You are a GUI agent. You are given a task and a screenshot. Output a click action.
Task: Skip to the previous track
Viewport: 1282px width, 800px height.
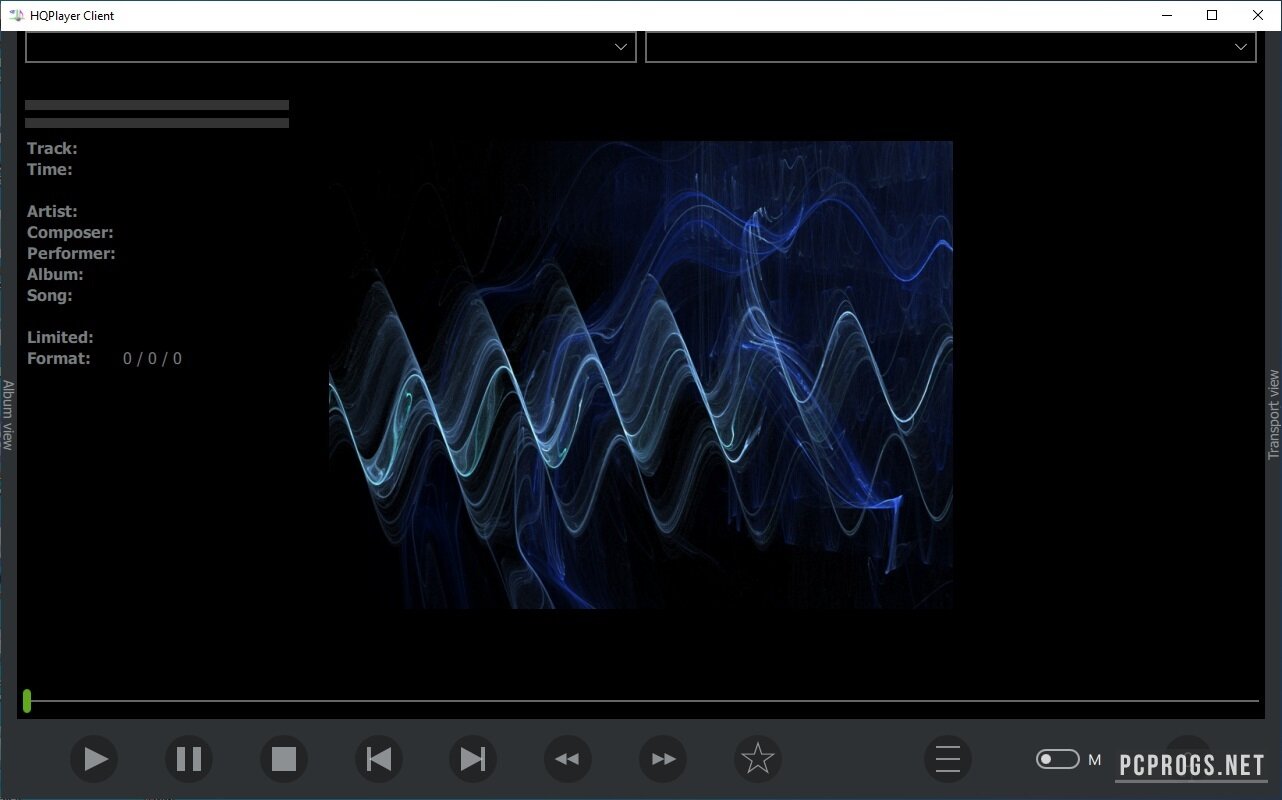pos(379,759)
